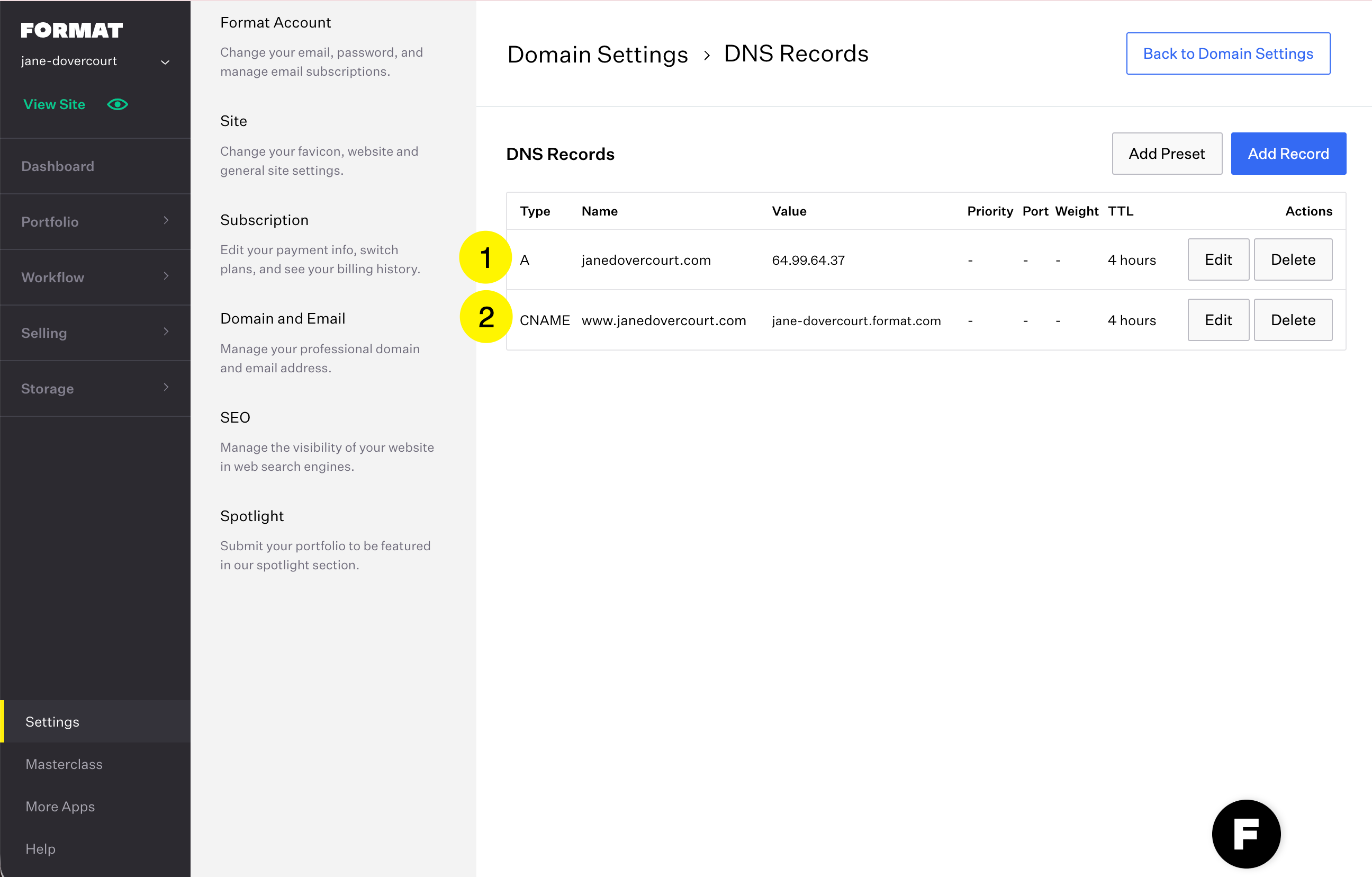Image resolution: width=1372 pixels, height=877 pixels.
Task: Click the green eye View Site icon
Action: (x=118, y=104)
